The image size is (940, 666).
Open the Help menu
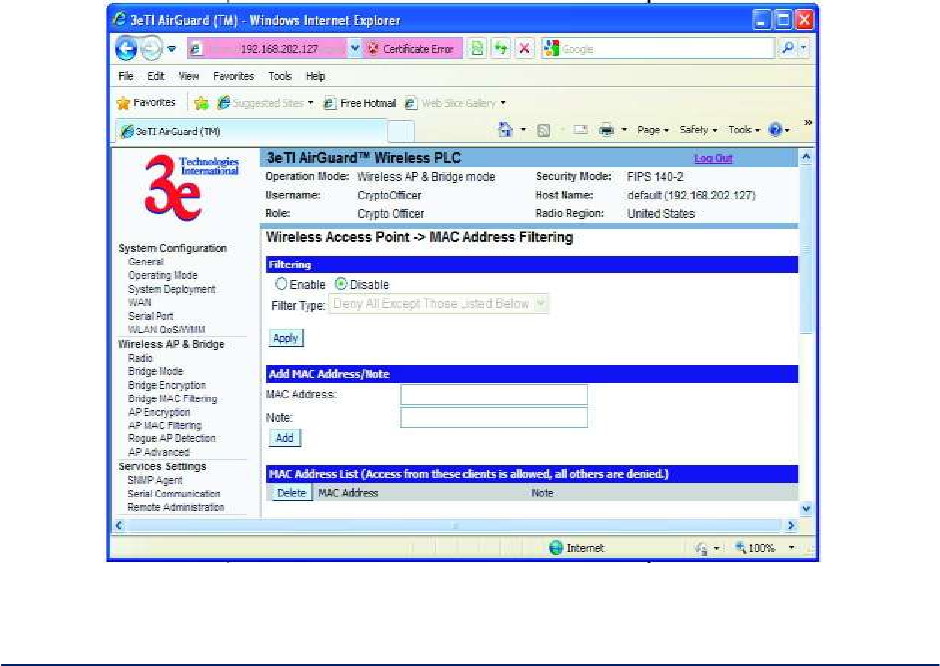pos(315,76)
